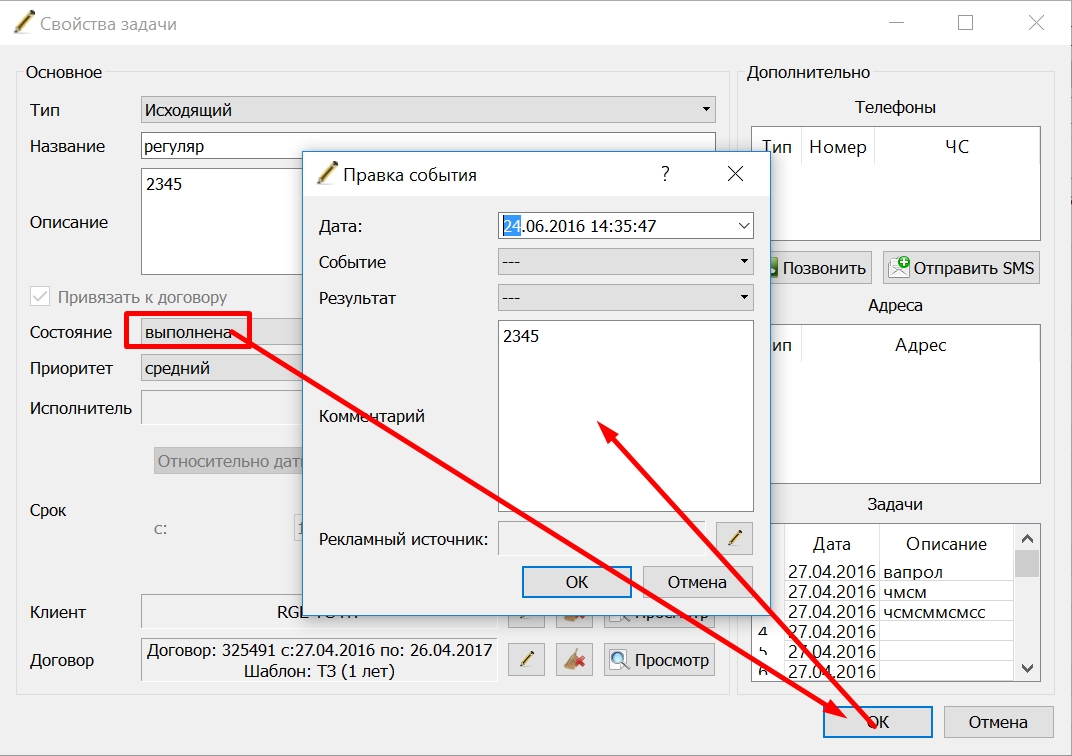Expand the Событие dropdown
The image size is (1072, 756).
click(x=626, y=262)
